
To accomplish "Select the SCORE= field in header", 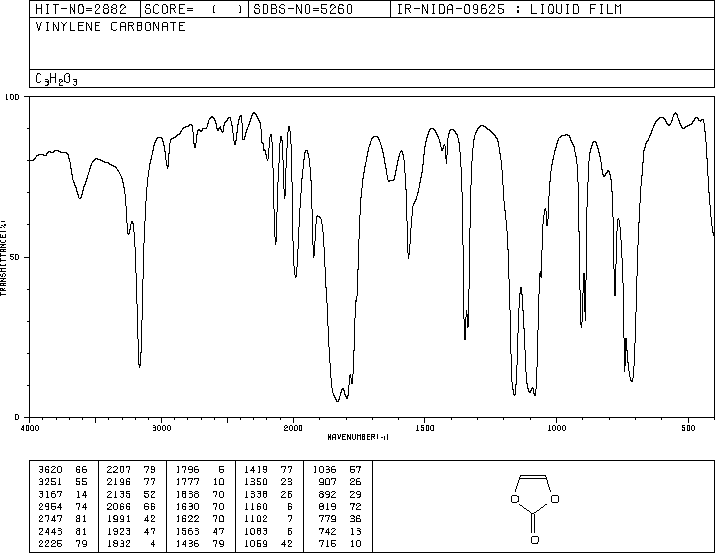I will click(x=194, y=9).
